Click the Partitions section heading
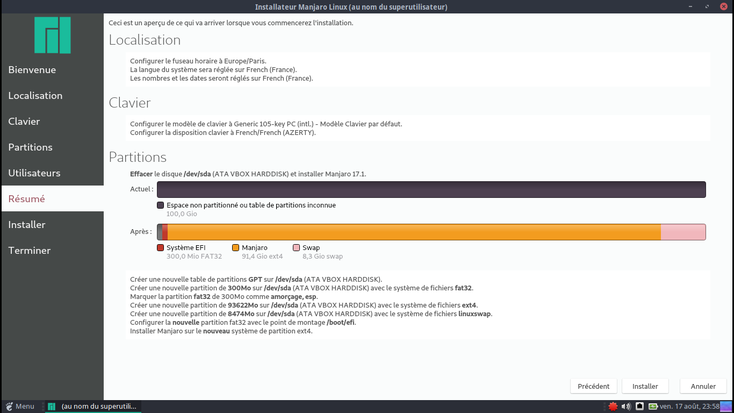Screen dimensions: 734x413 pyautogui.click(x=138, y=157)
